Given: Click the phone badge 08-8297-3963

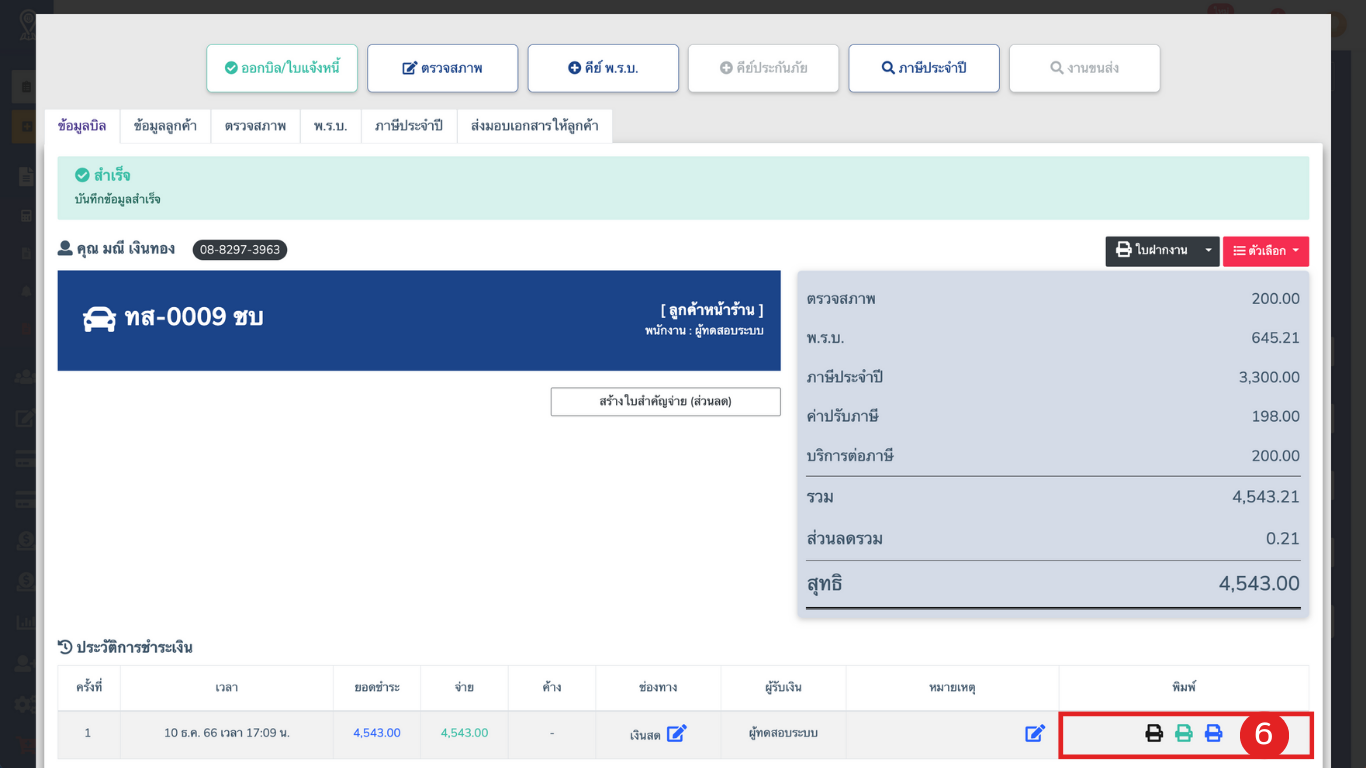Looking at the screenshot, I should pyautogui.click(x=240, y=250).
